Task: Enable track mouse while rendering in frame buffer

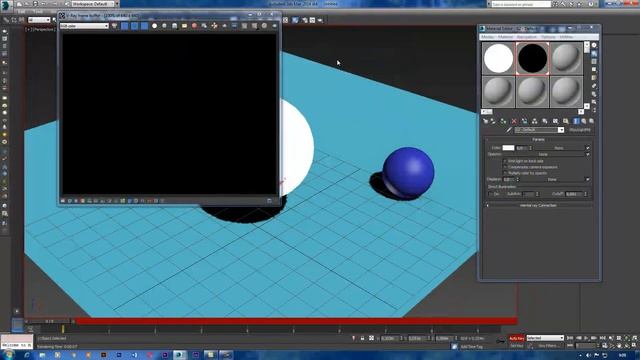Action: pyautogui.click(x=214, y=26)
